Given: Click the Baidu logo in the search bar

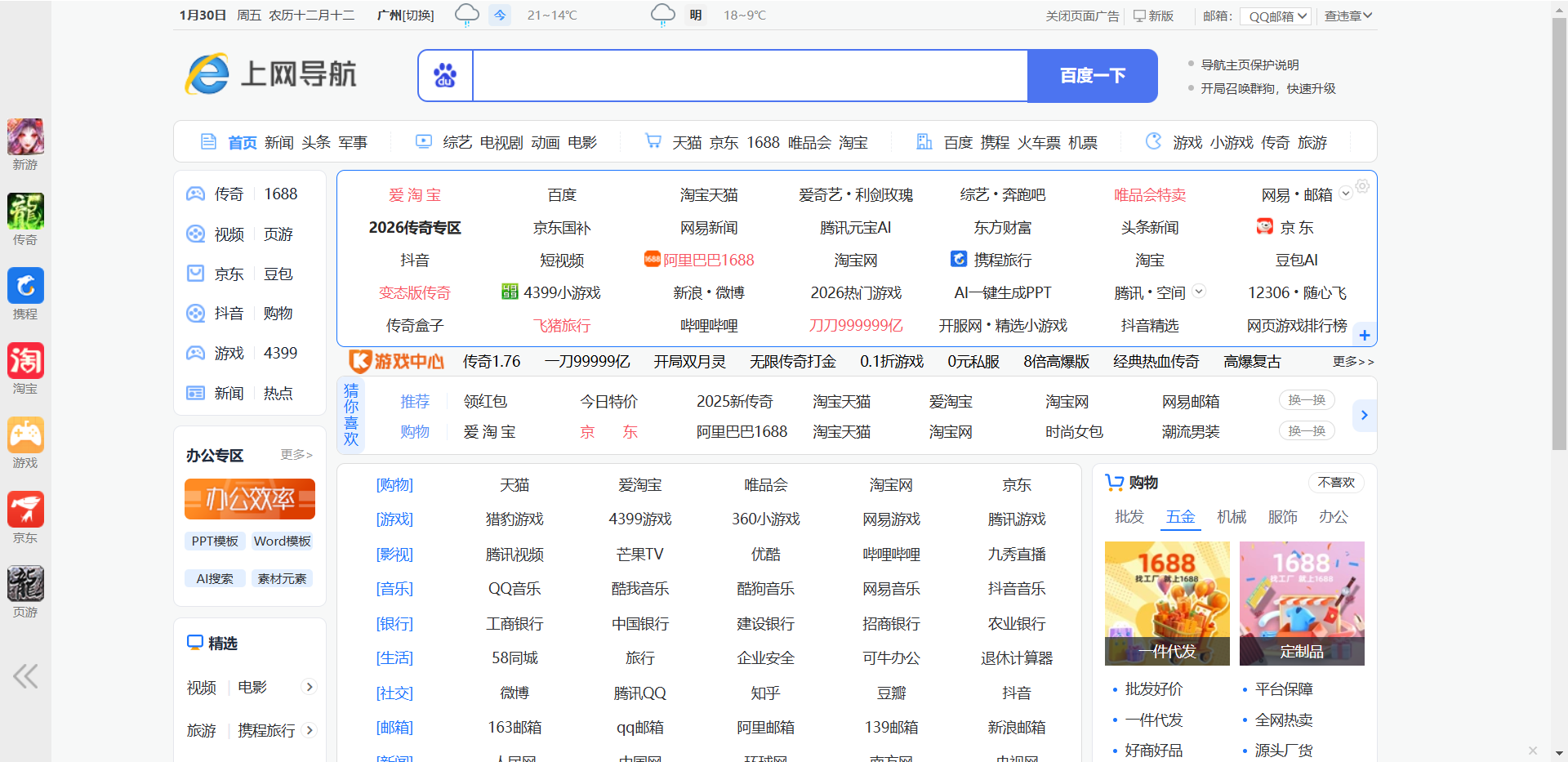Looking at the screenshot, I should (444, 75).
